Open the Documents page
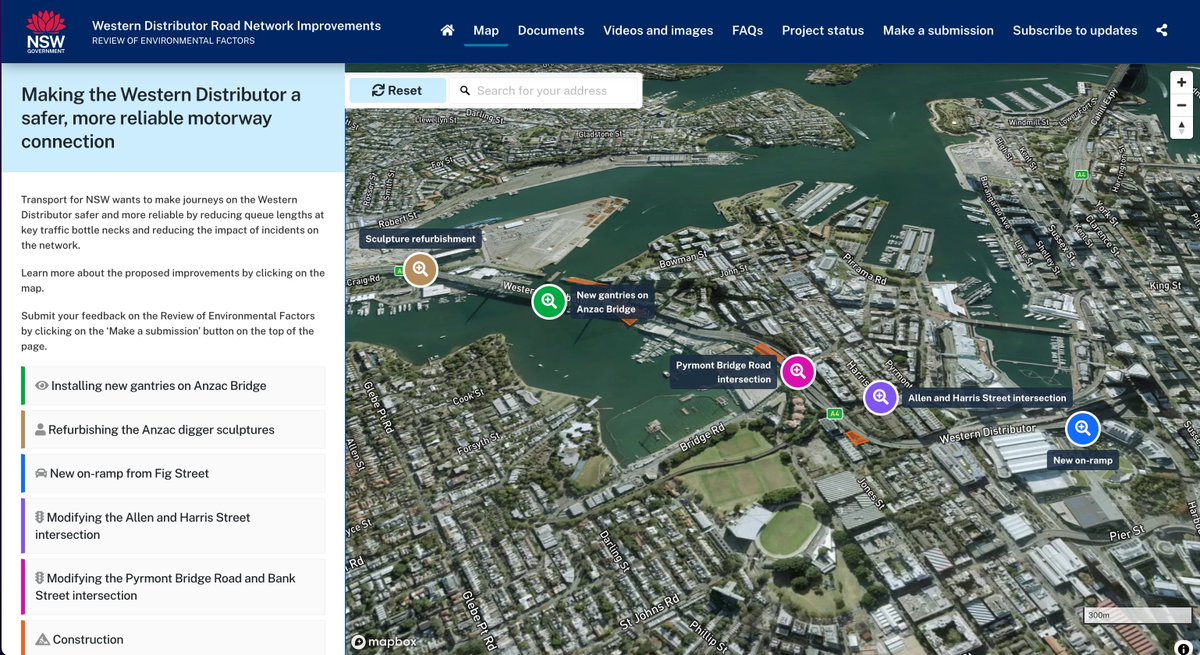Screen dimensions: 1200x655 pyautogui.click(x=551, y=31)
